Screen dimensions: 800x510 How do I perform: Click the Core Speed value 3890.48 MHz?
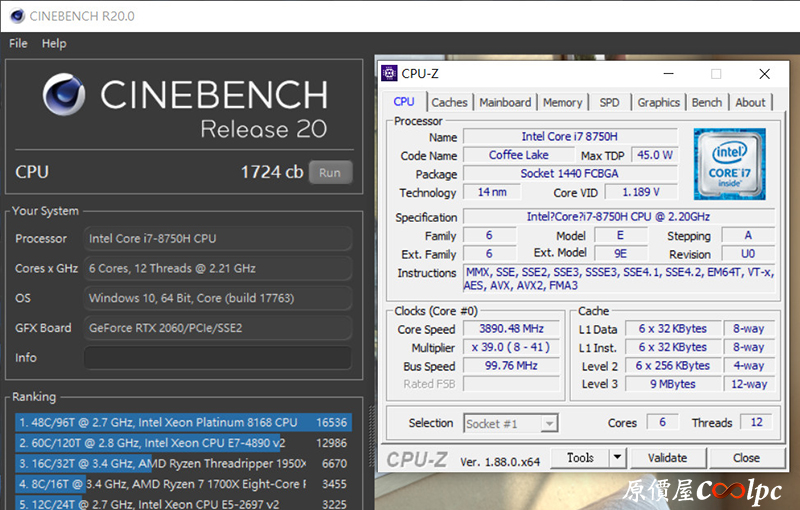[511, 328]
